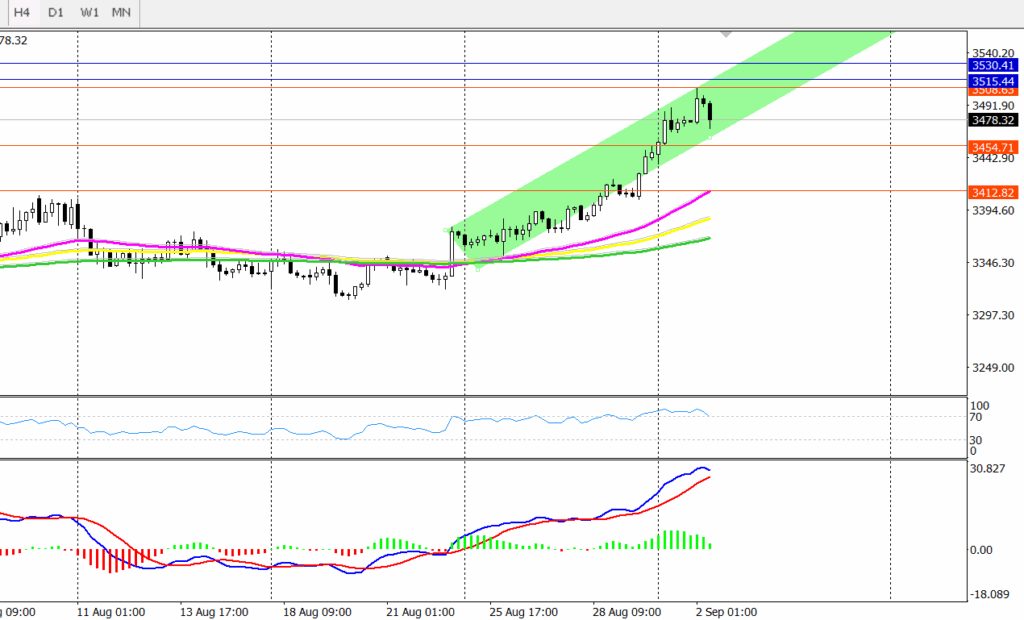The height and width of the screenshot is (620, 1024).
Task: Click the blue 3515.44 price level tag
Action: [x=993, y=80]
